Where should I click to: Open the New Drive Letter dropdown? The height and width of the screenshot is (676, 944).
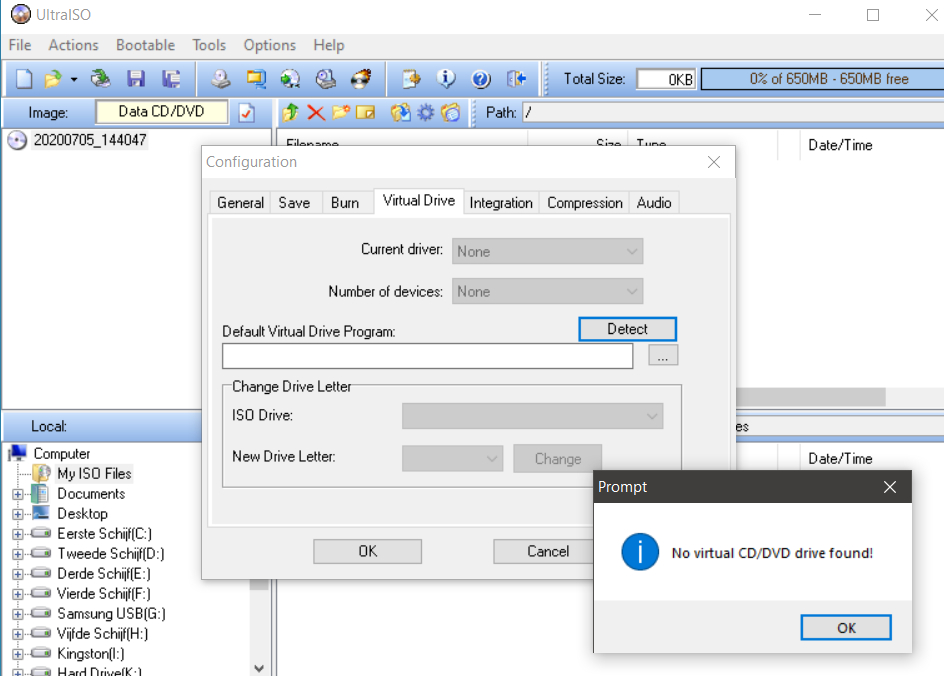tap(452, 459)
